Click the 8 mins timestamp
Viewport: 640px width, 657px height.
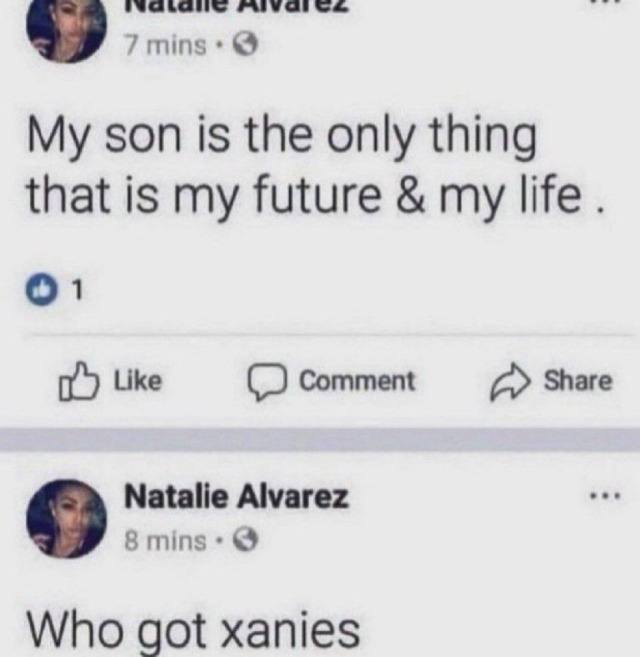(164, 542)
